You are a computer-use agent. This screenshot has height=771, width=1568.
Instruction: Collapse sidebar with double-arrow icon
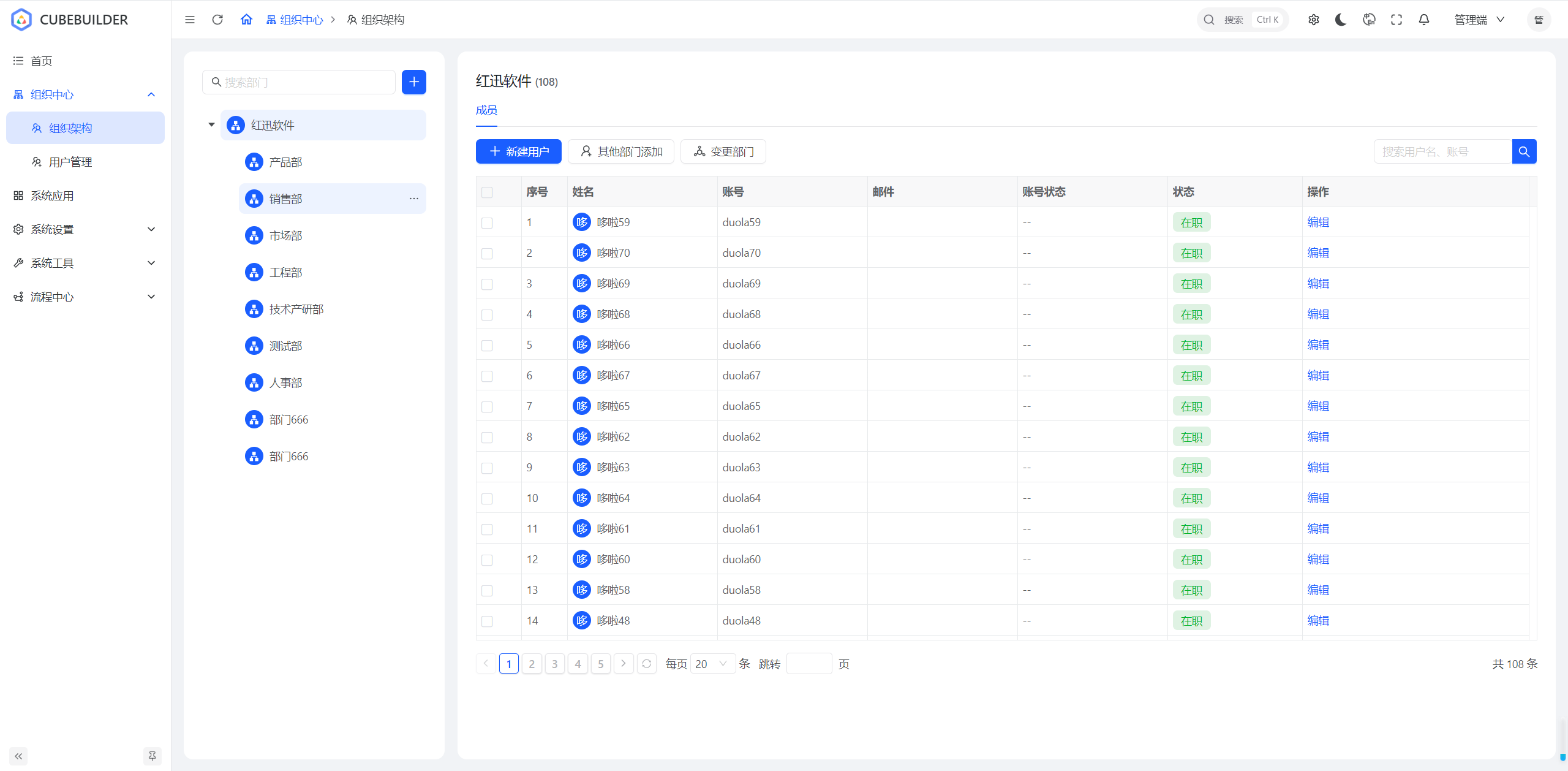click(x=18, y=756)
